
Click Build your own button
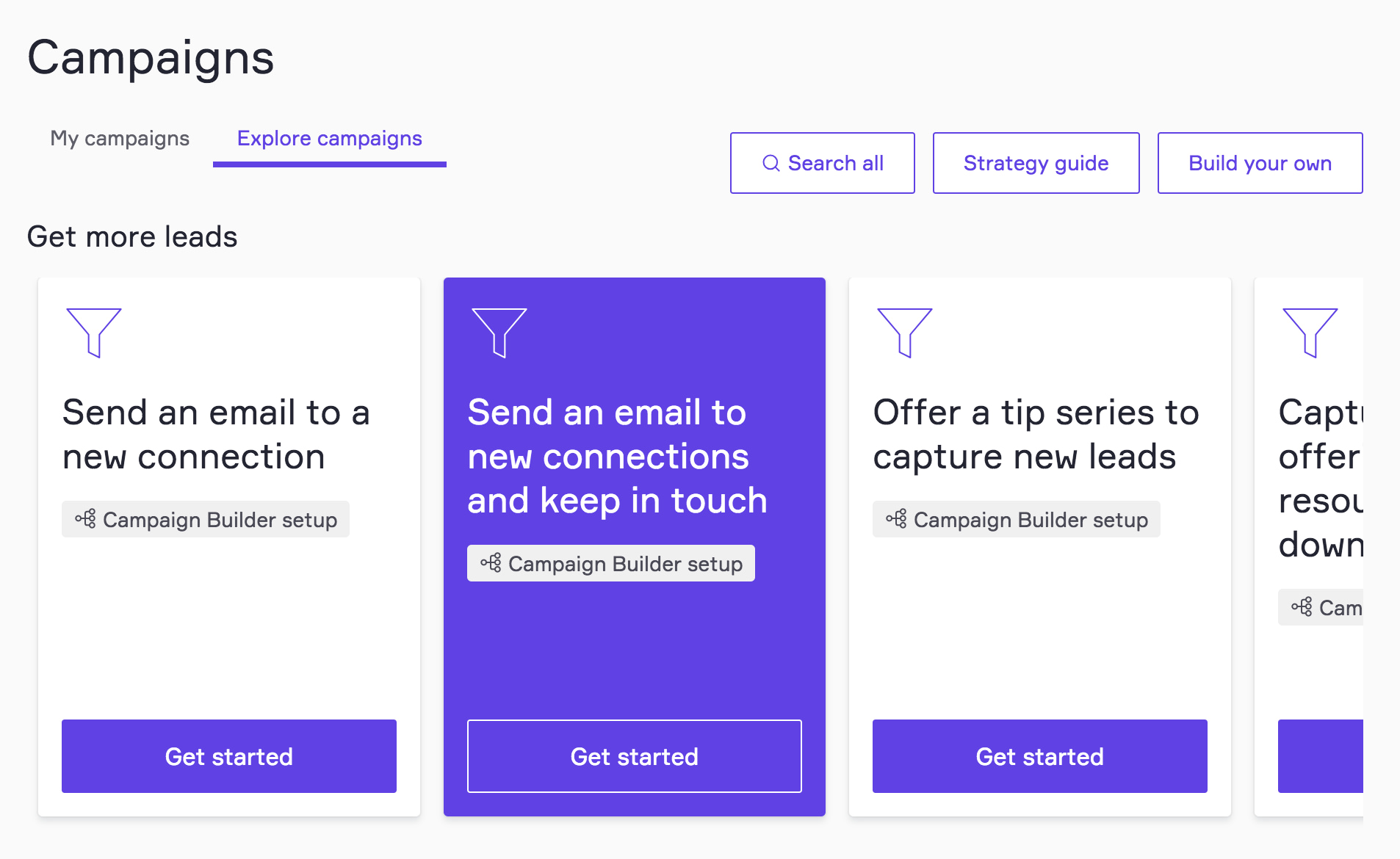[x=1260, y=163]
